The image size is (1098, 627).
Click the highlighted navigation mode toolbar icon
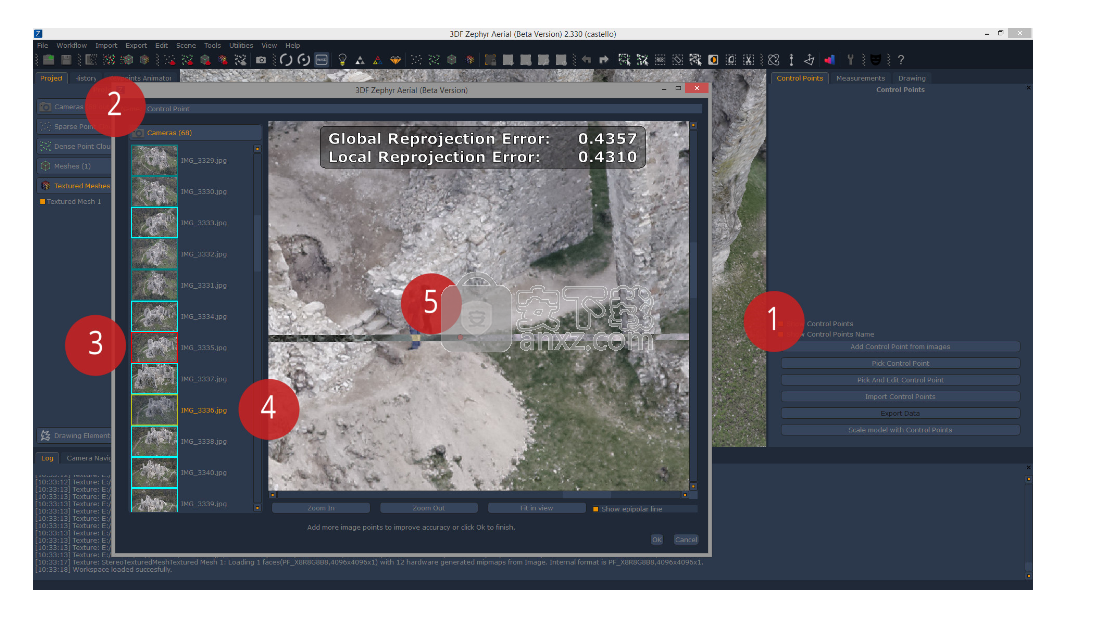tap(321, 60)
